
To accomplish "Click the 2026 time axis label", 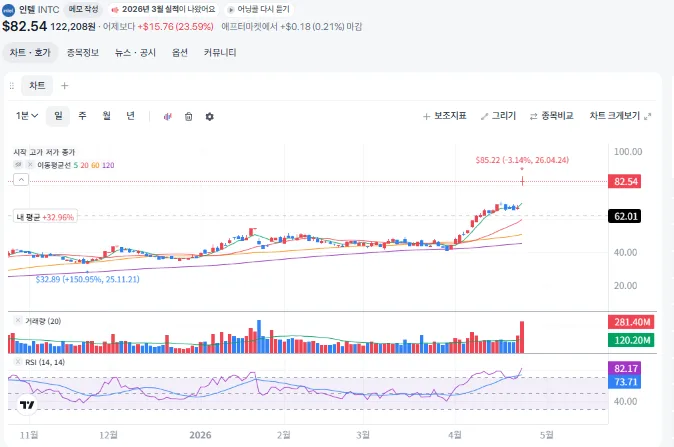I will click(x=200, y=435).
